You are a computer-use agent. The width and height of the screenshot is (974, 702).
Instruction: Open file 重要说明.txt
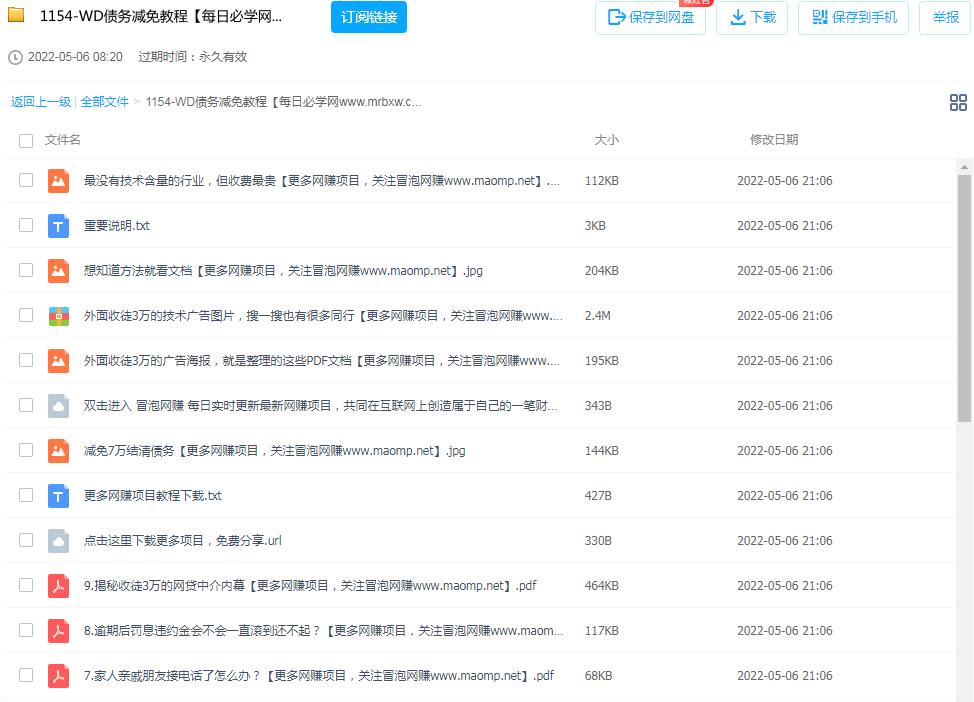[x=117, y=226]
